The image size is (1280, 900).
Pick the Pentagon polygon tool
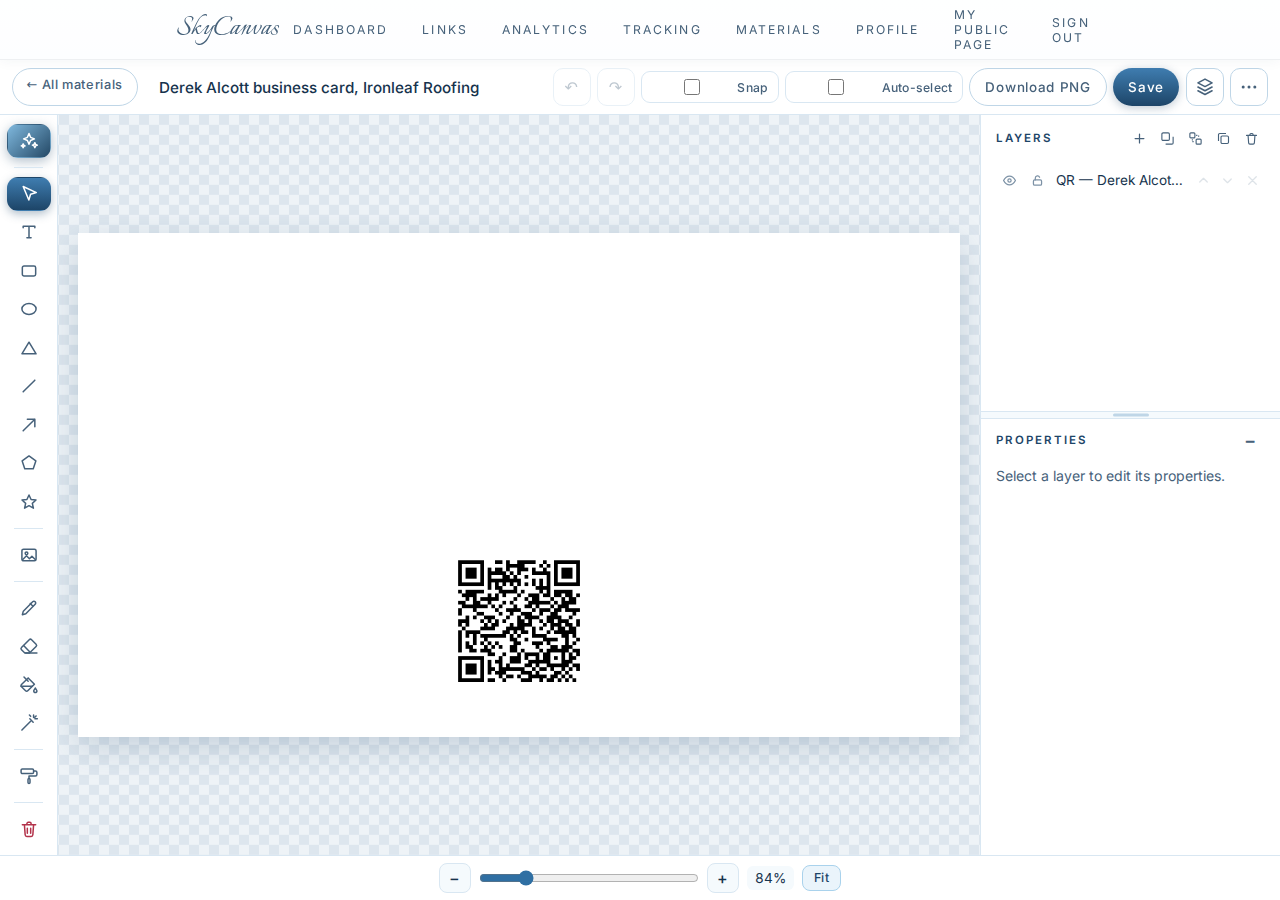[x=29, y=463]
